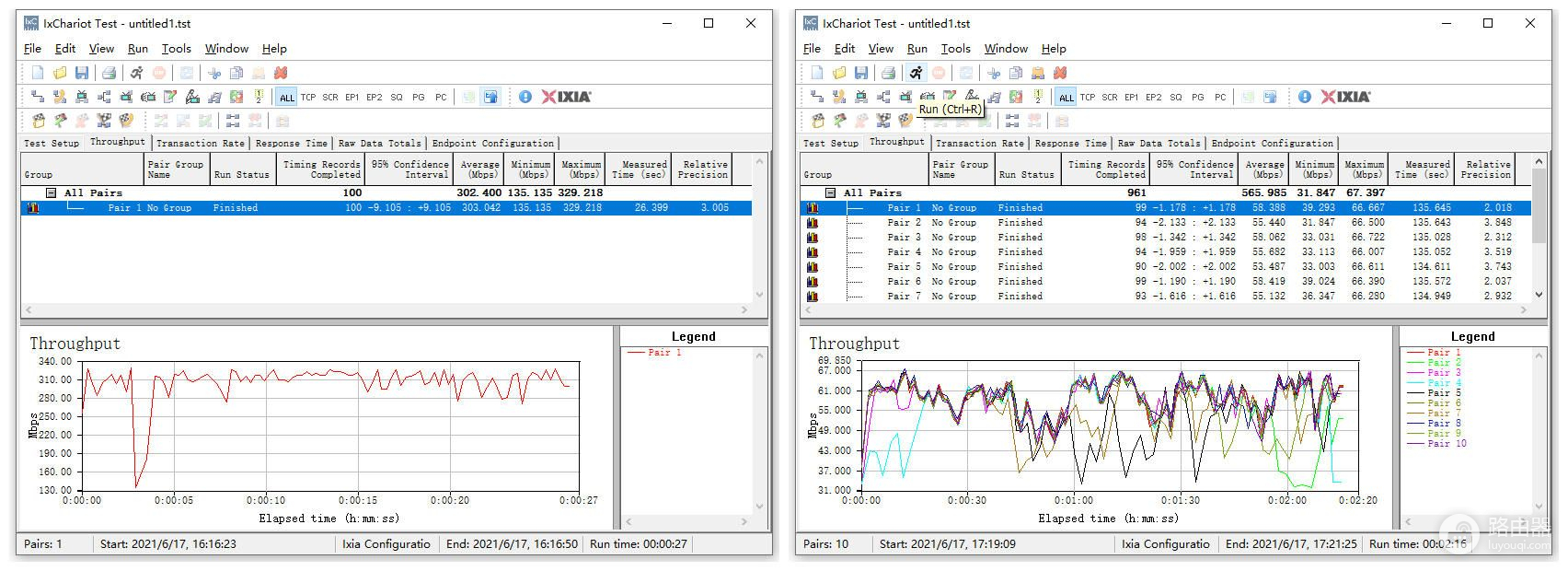This screenshot has height=571, width=1568.
Task: Click the Open folder icon in left window
Action: 60,73
